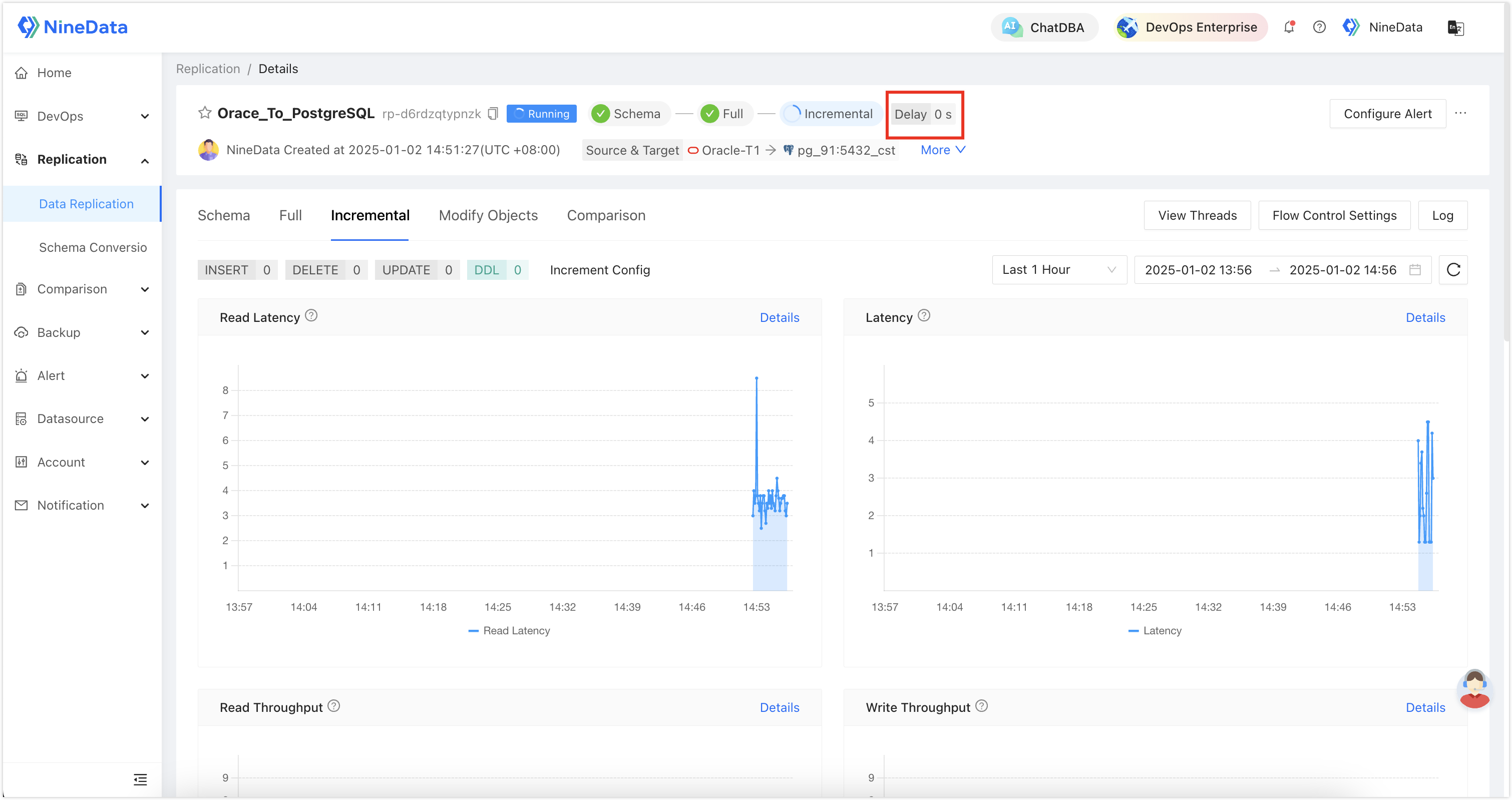Click the DELETE count badge
The height and width of the screenshot is (800, 1512).
click(326, 270)
